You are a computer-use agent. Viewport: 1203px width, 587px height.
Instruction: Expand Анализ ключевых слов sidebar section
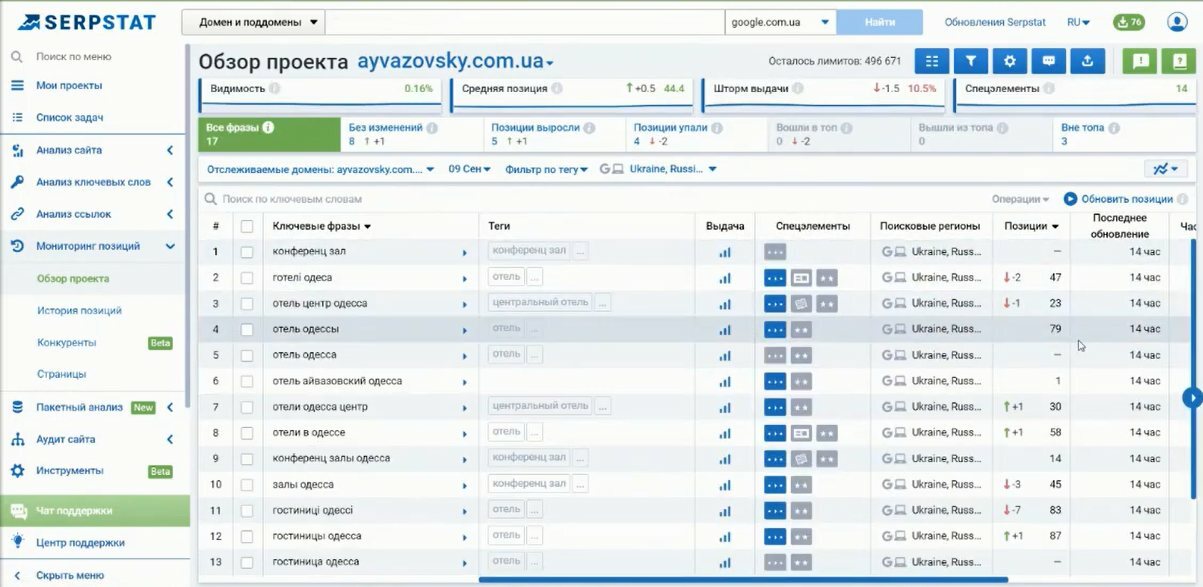click(x=95, y=182)
